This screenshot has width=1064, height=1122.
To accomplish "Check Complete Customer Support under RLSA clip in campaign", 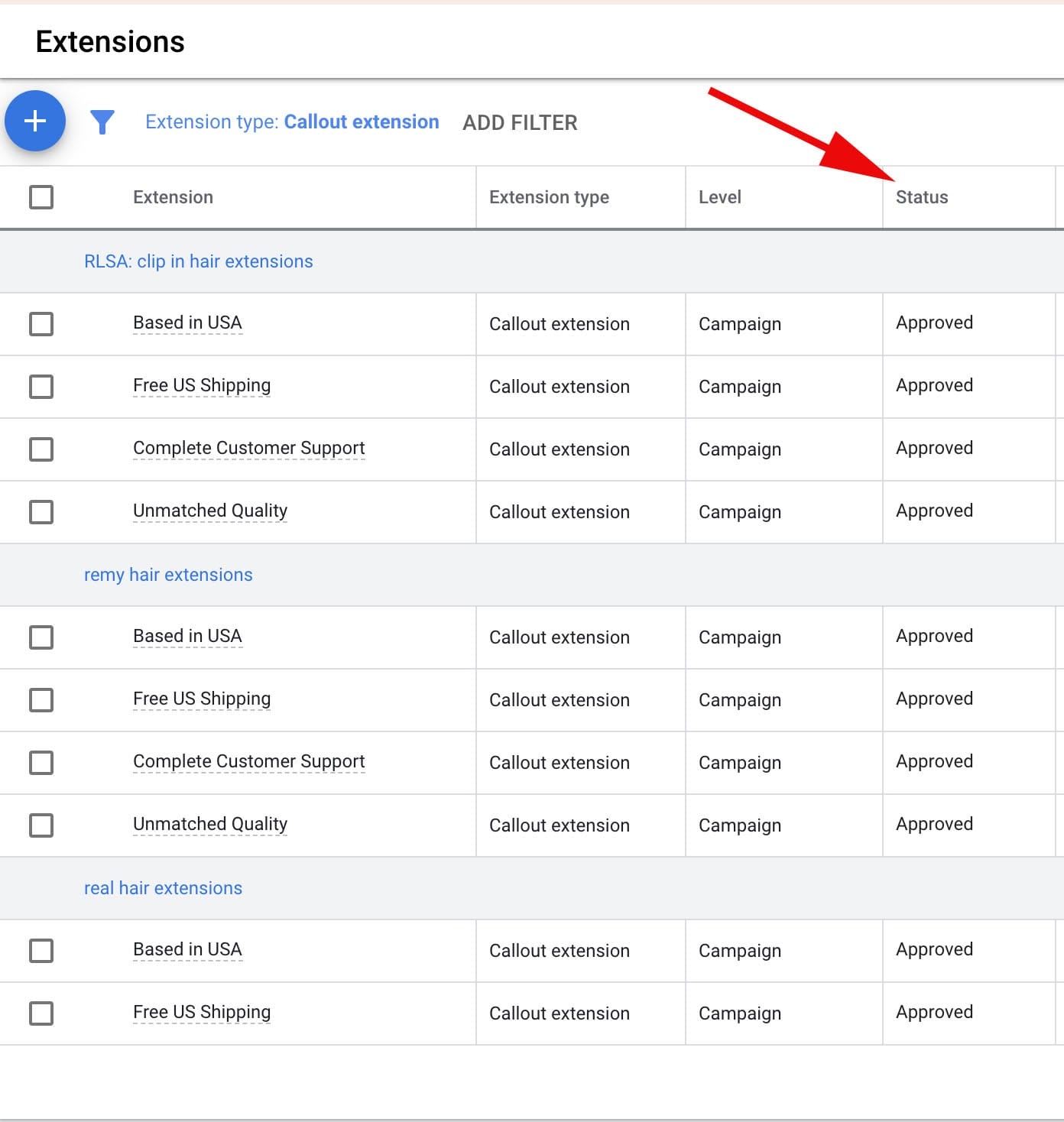I will [x=41, y=449].
